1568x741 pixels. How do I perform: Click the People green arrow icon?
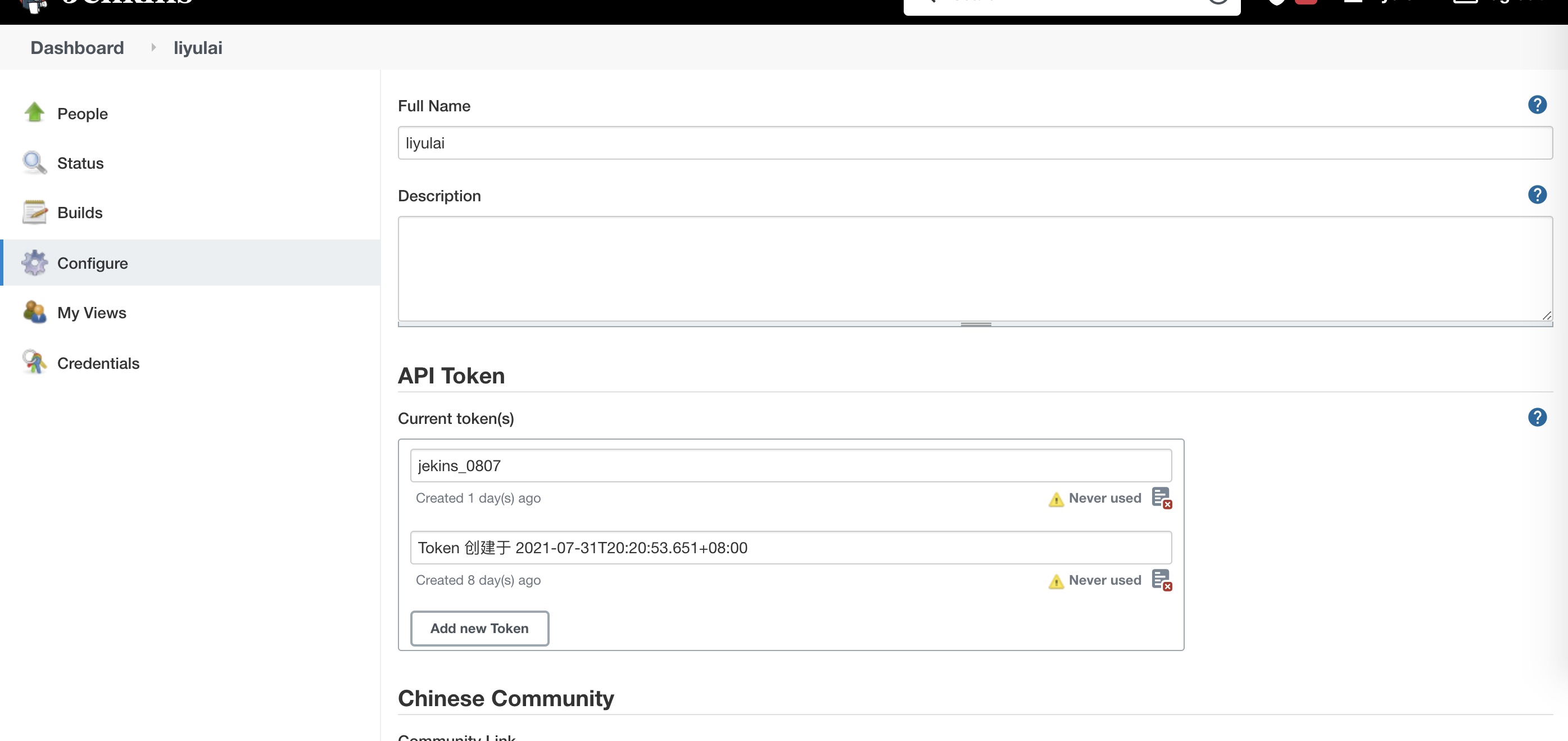34,112
